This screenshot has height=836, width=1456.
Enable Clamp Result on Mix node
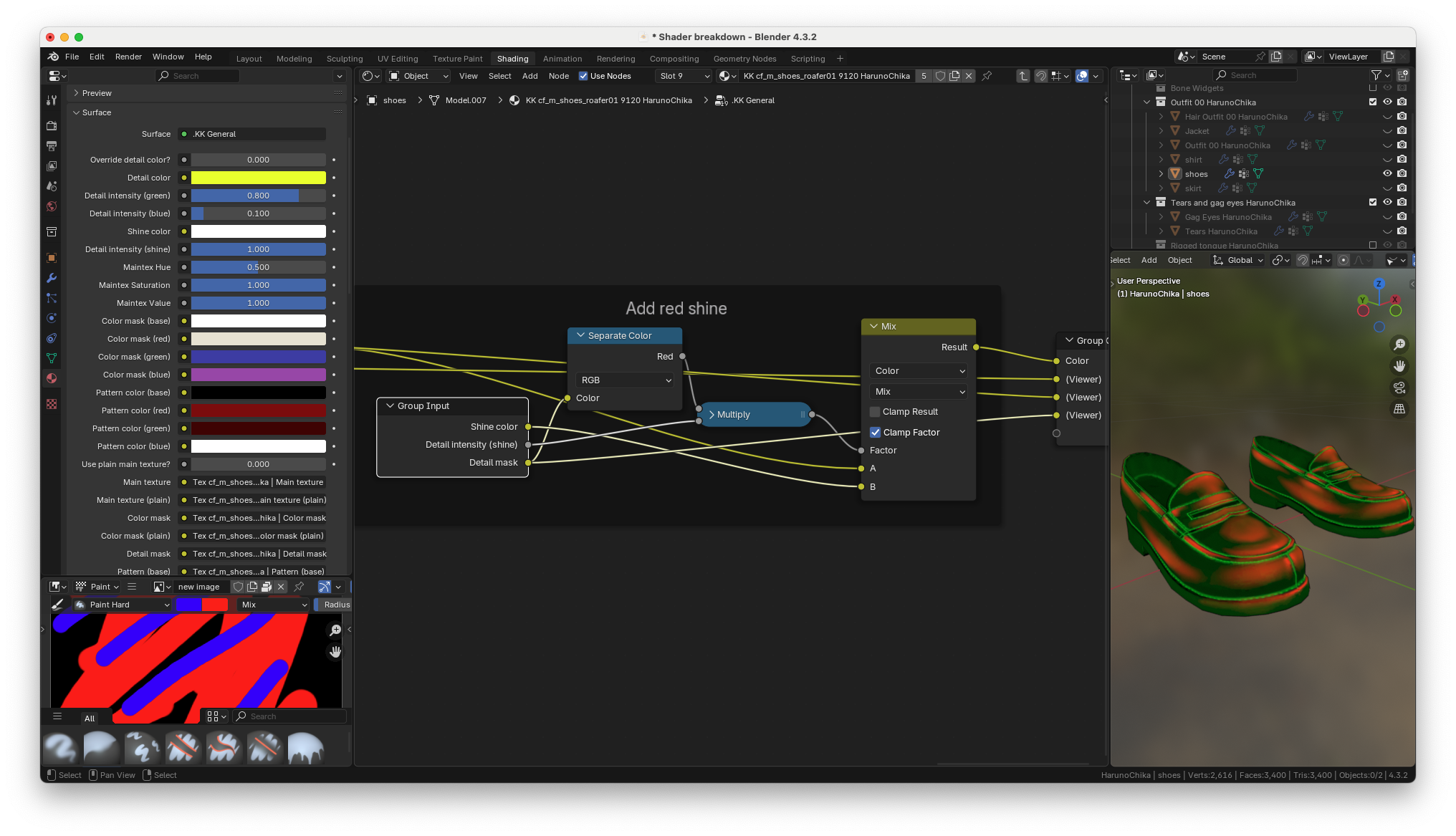[875, 412]
